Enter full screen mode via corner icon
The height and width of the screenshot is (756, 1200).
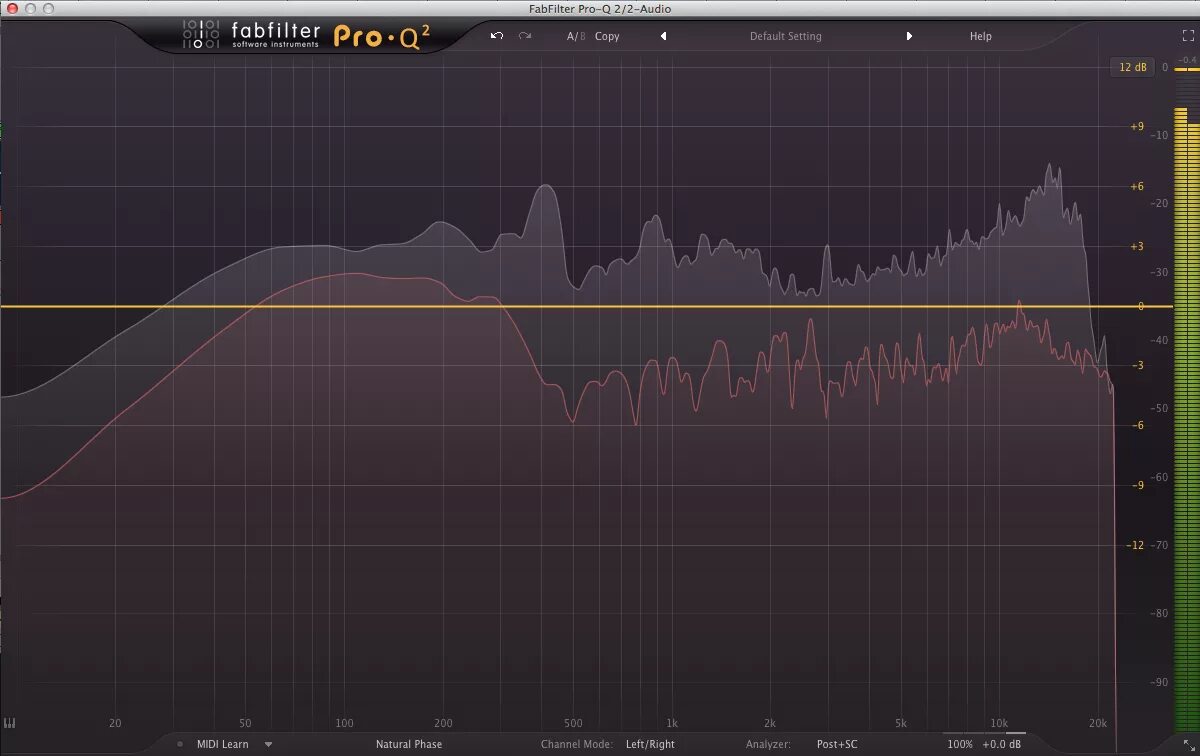point(1188,35)
